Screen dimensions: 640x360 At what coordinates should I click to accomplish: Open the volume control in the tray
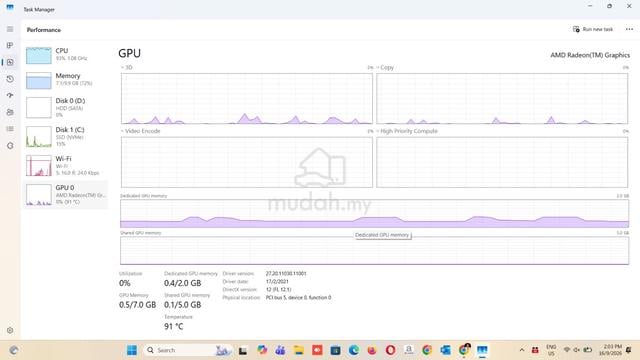[577, 350]
